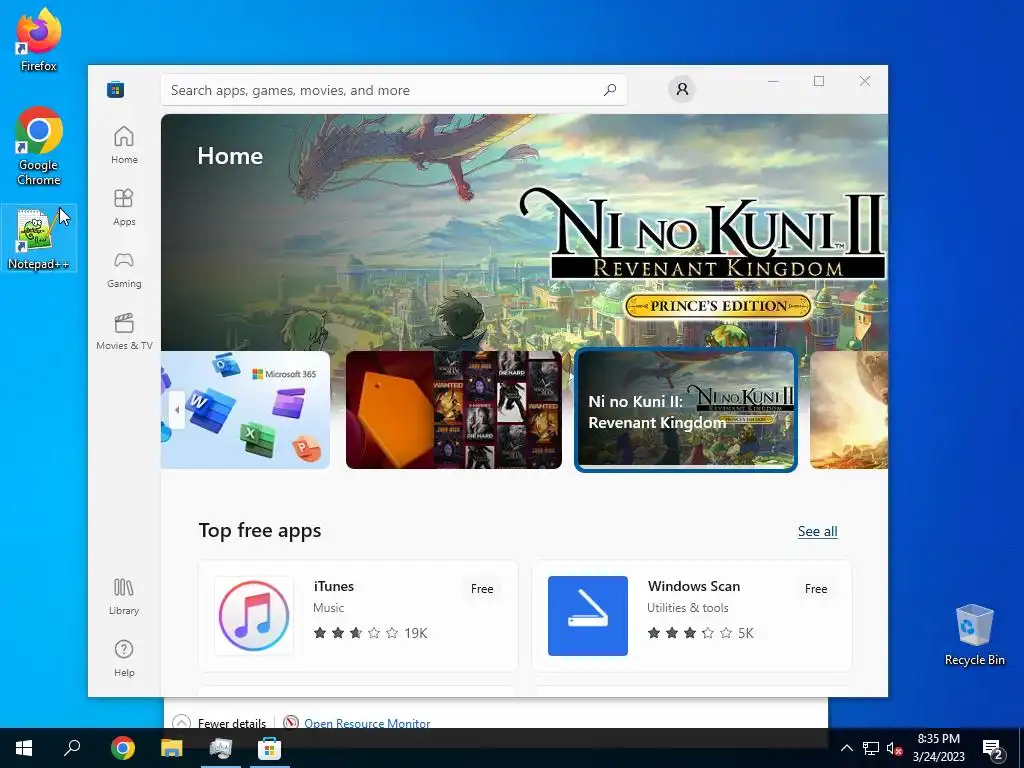
Task: Open the user account profile icon
Action: pos(682,89)
